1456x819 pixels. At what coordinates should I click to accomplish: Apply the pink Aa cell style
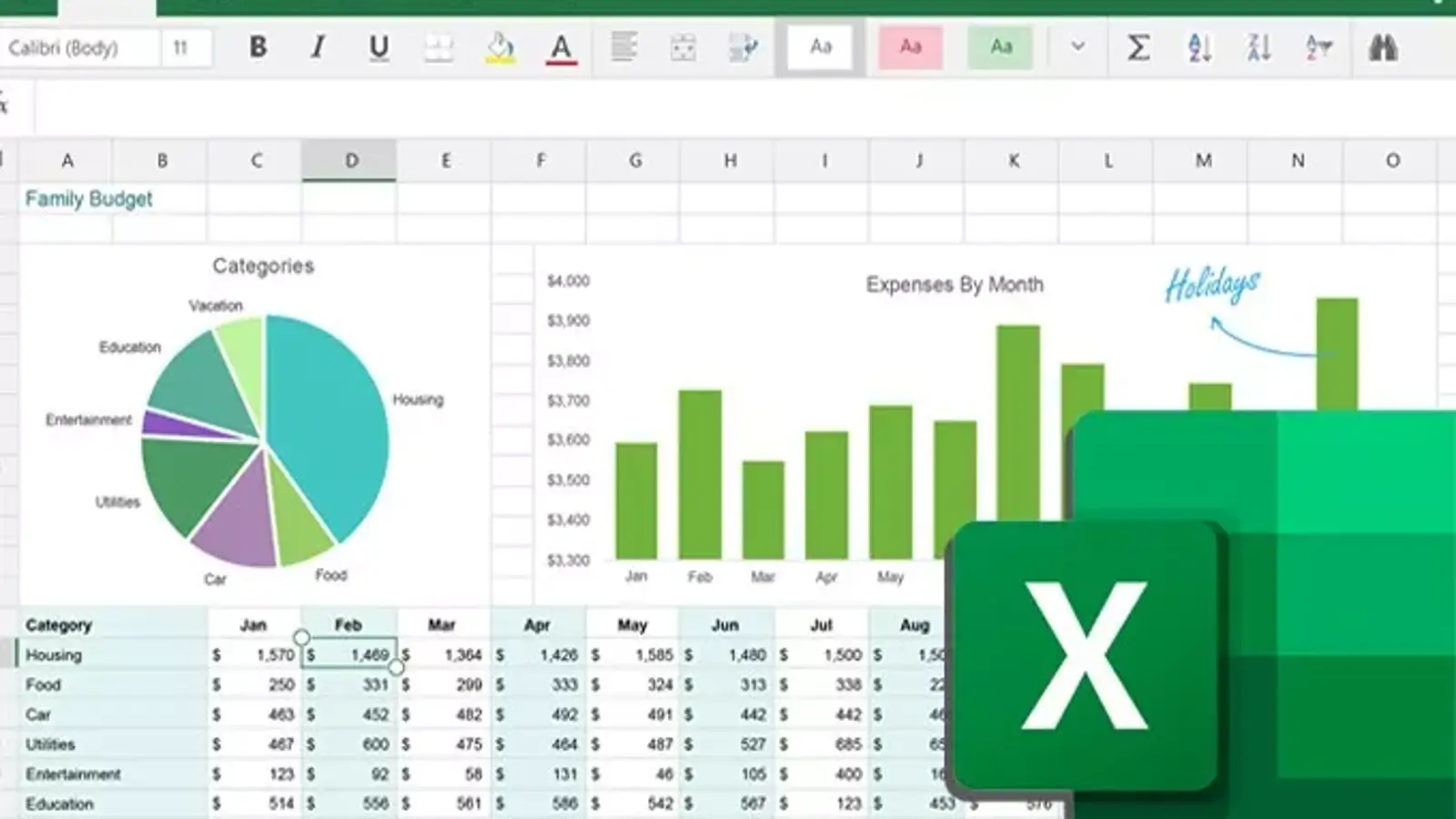point(910,46)
